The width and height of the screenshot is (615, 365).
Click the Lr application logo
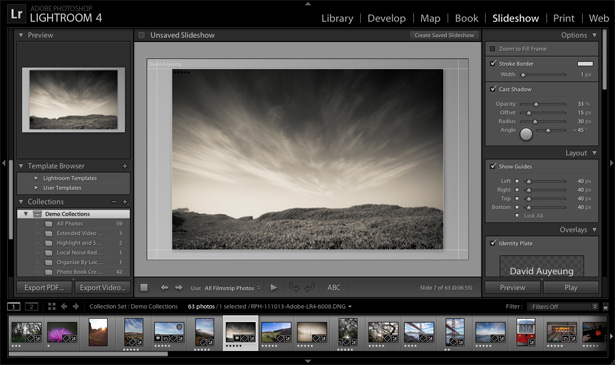16,14
